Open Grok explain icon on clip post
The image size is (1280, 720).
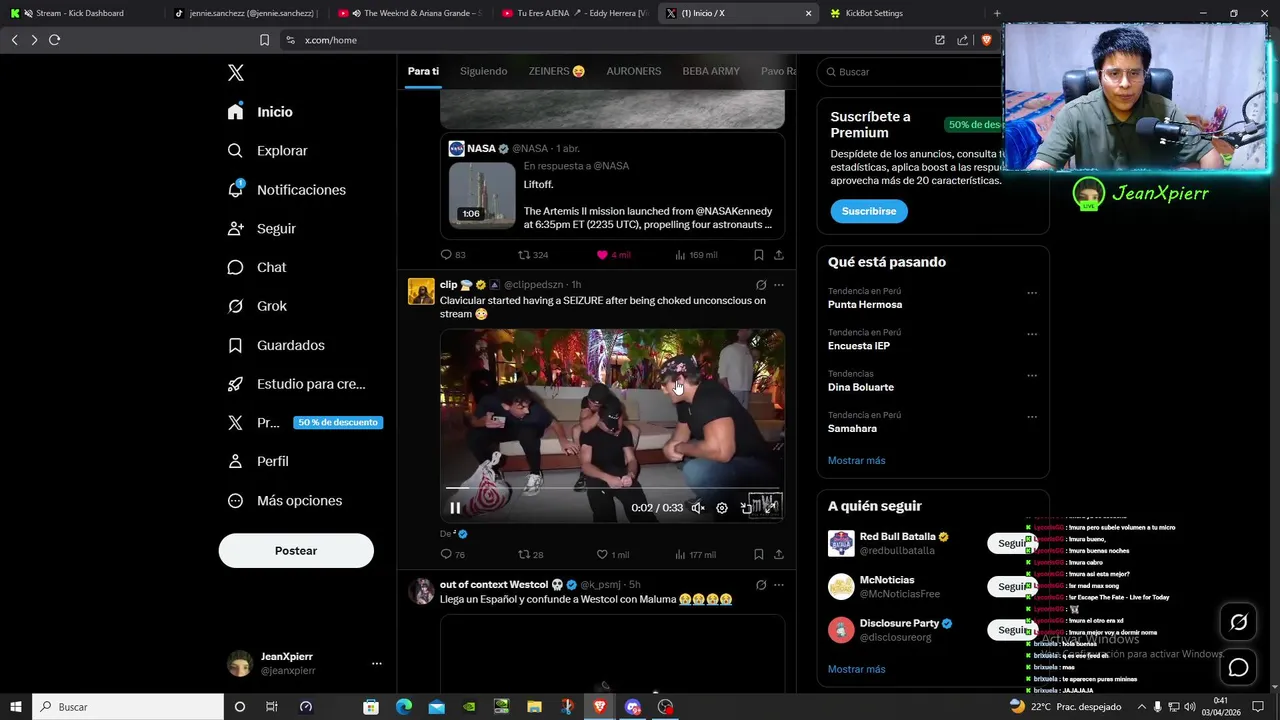coord(761,285)
